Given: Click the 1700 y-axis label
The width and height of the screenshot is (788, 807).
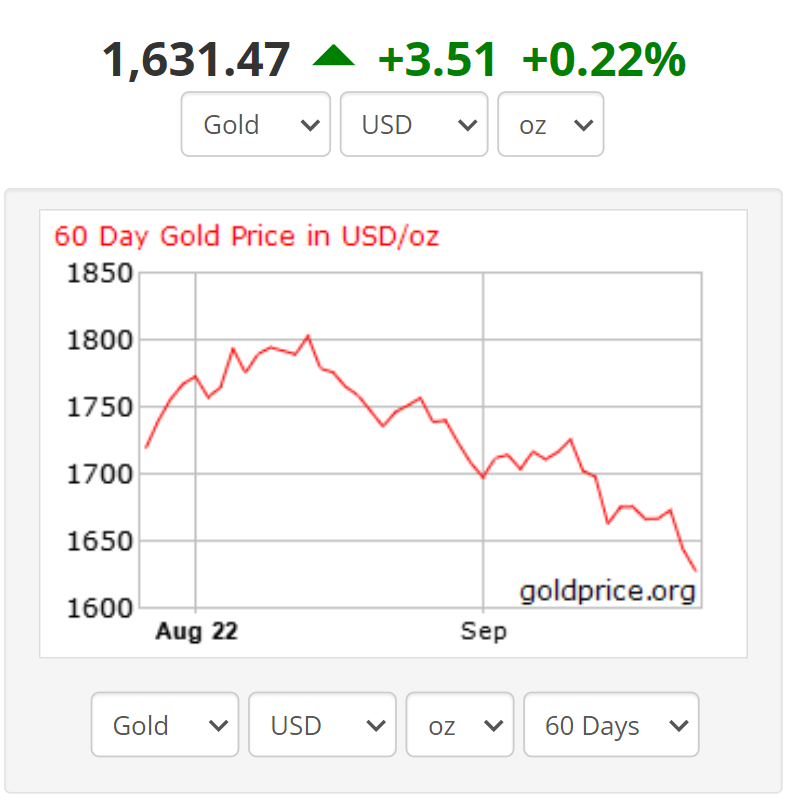Looking at the screenshot, I should pyautogui.click(x=99, y=474).
